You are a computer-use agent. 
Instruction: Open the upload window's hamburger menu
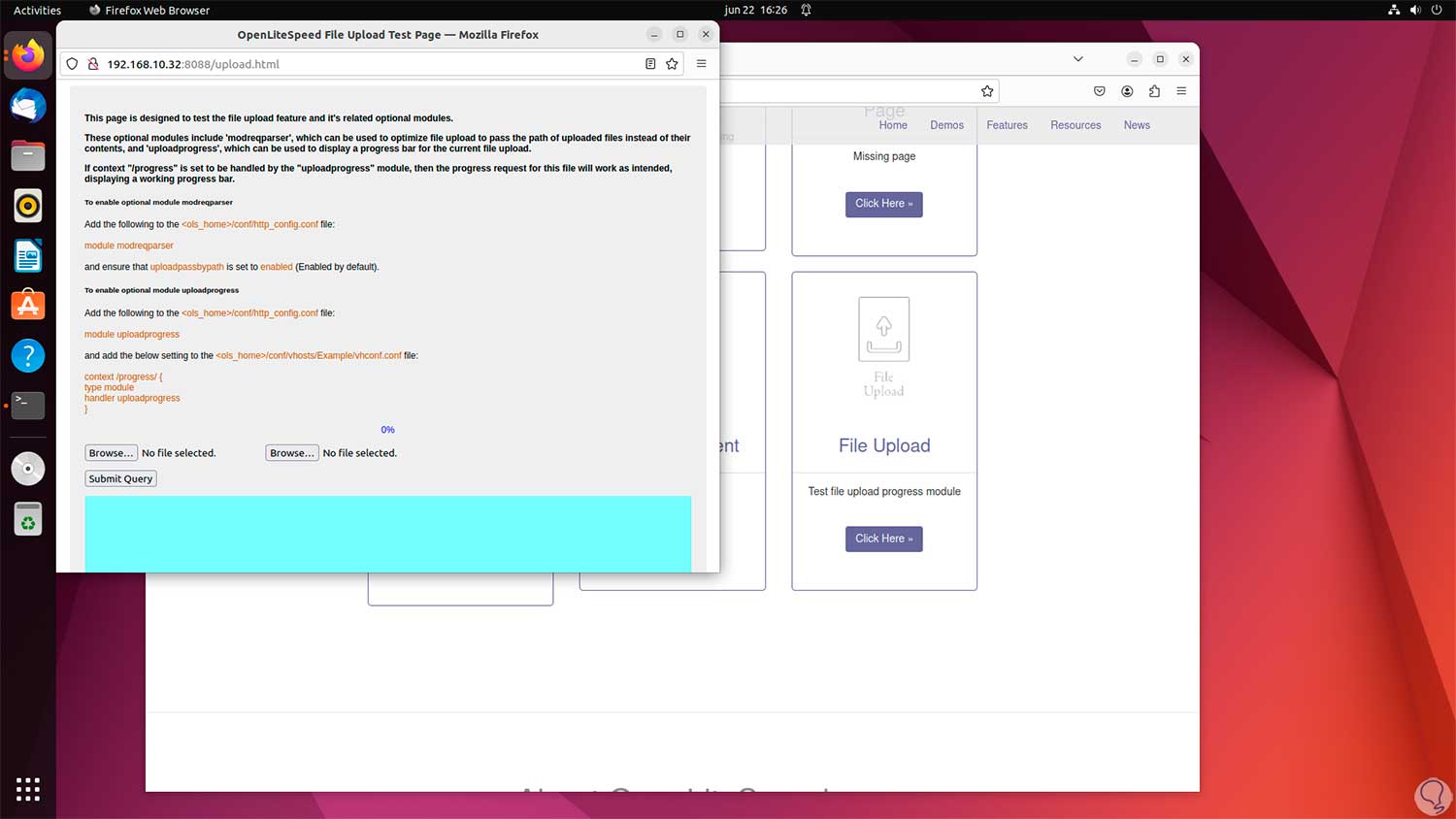[x=702, y=64]
